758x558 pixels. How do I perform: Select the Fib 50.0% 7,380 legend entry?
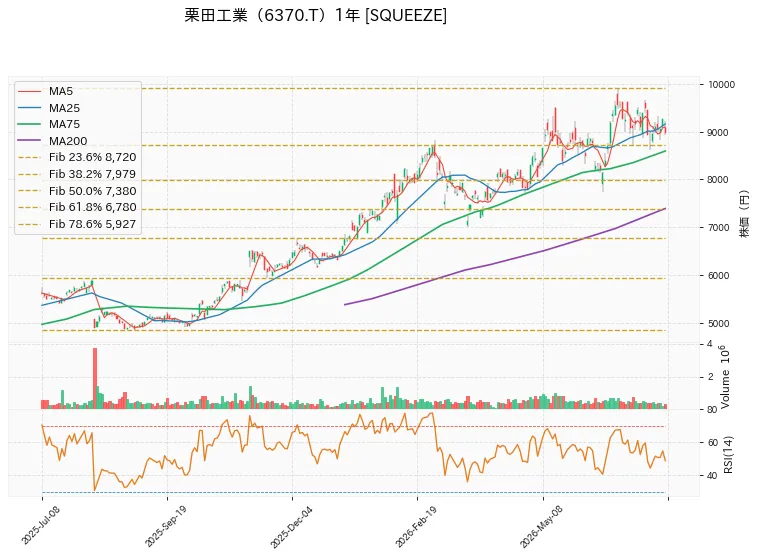(x=77, y=191)
